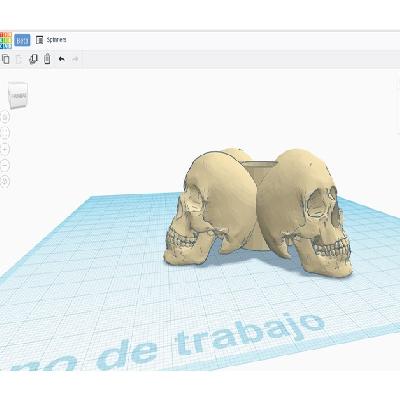
Task: Click the blue Beta badge
Action: pos(22,40)
